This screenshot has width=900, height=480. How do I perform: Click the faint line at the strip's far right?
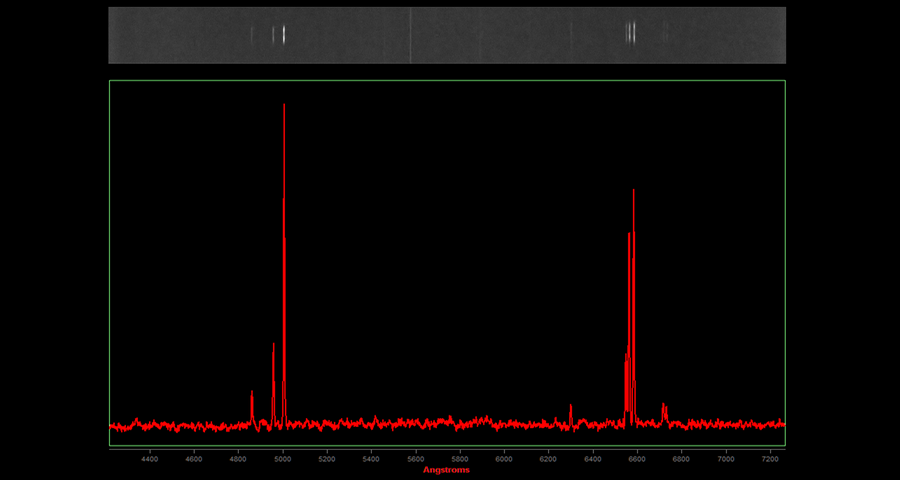coord(664,33)
